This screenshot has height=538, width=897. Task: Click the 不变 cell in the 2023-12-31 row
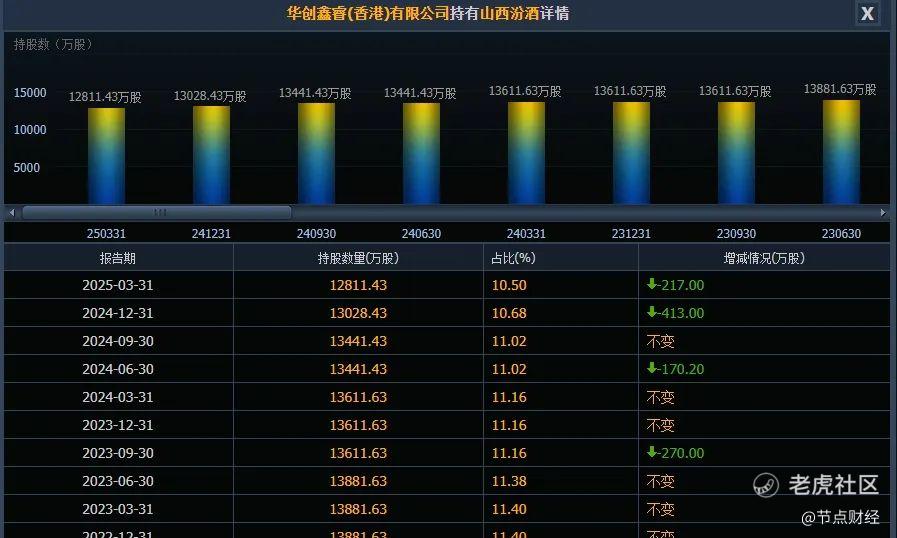pos(661,426)
